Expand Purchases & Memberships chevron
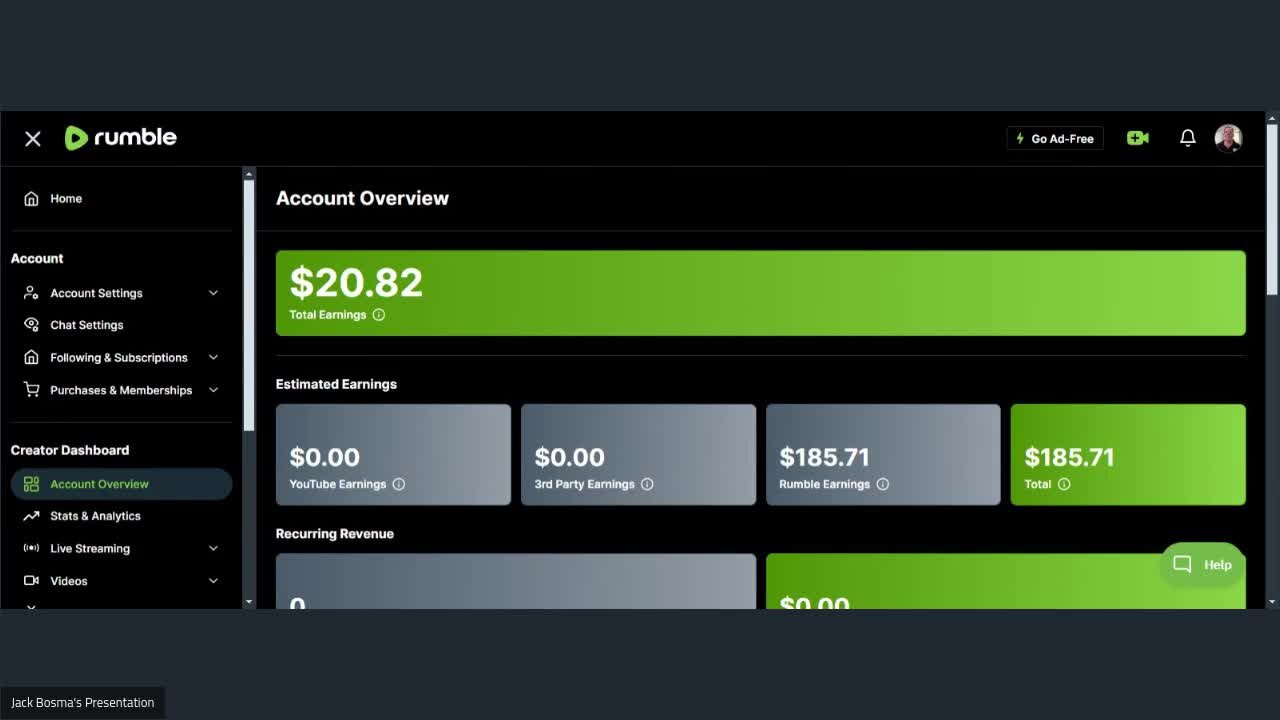Screen dimensions: 1280x720 coord(213,390)
